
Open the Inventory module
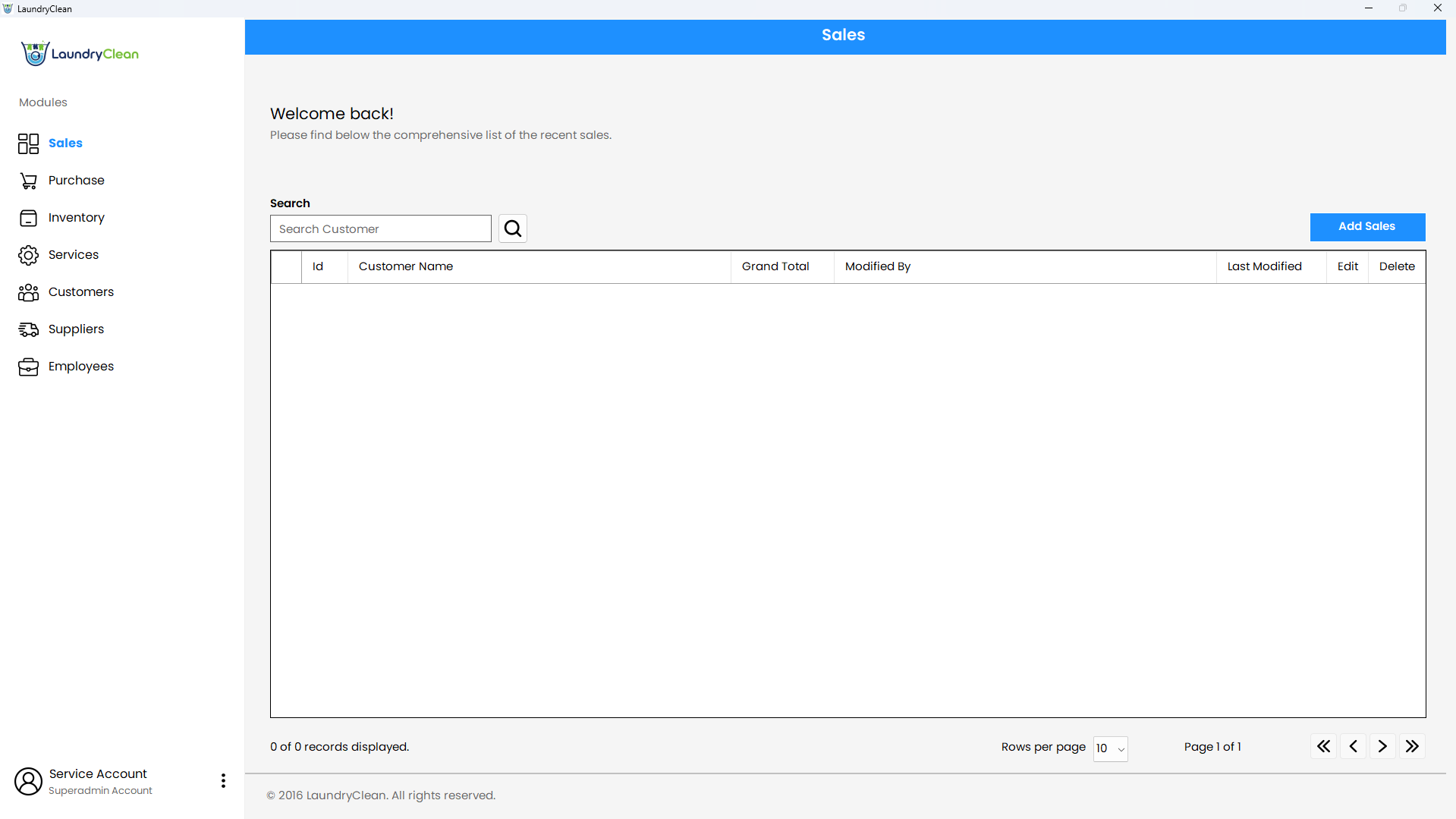click(x=76, y=217)
